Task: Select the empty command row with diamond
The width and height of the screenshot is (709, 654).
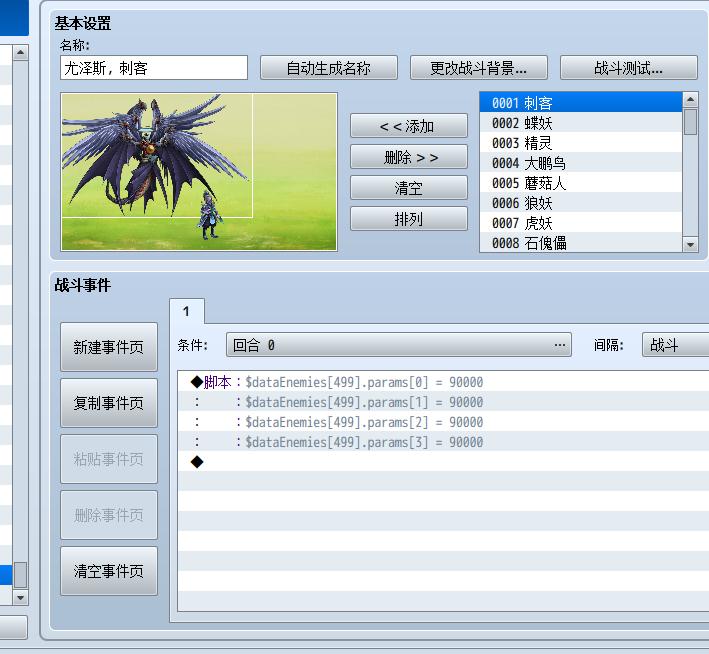Action: [443, 461]
